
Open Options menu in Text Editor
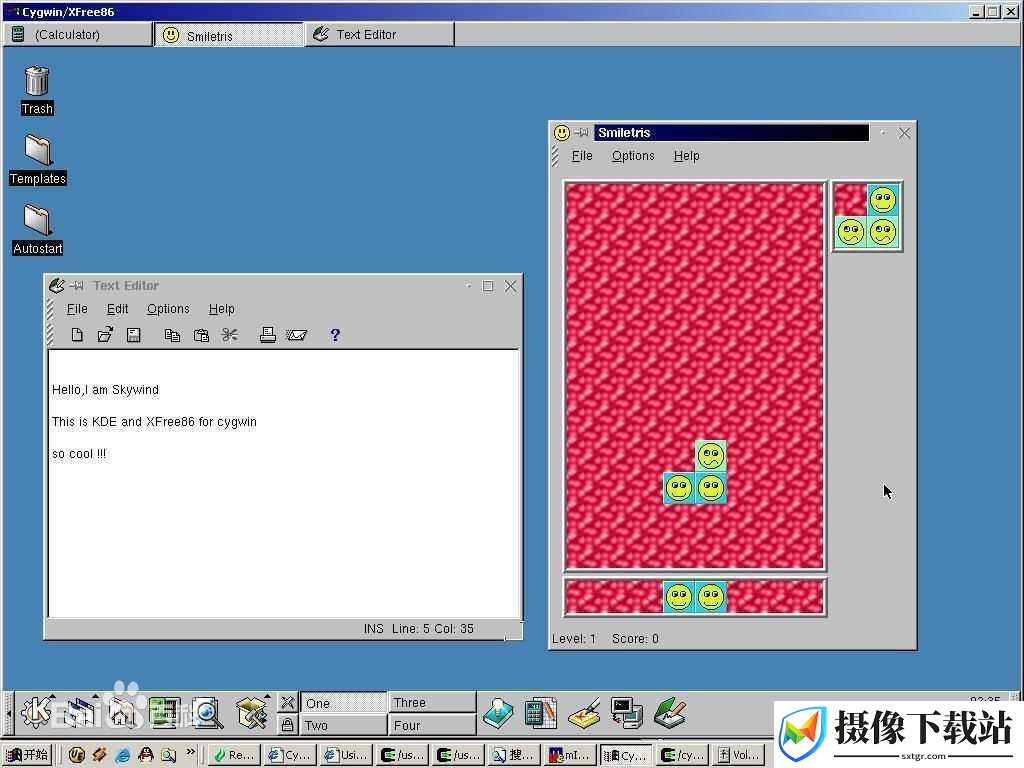[168, 309]
